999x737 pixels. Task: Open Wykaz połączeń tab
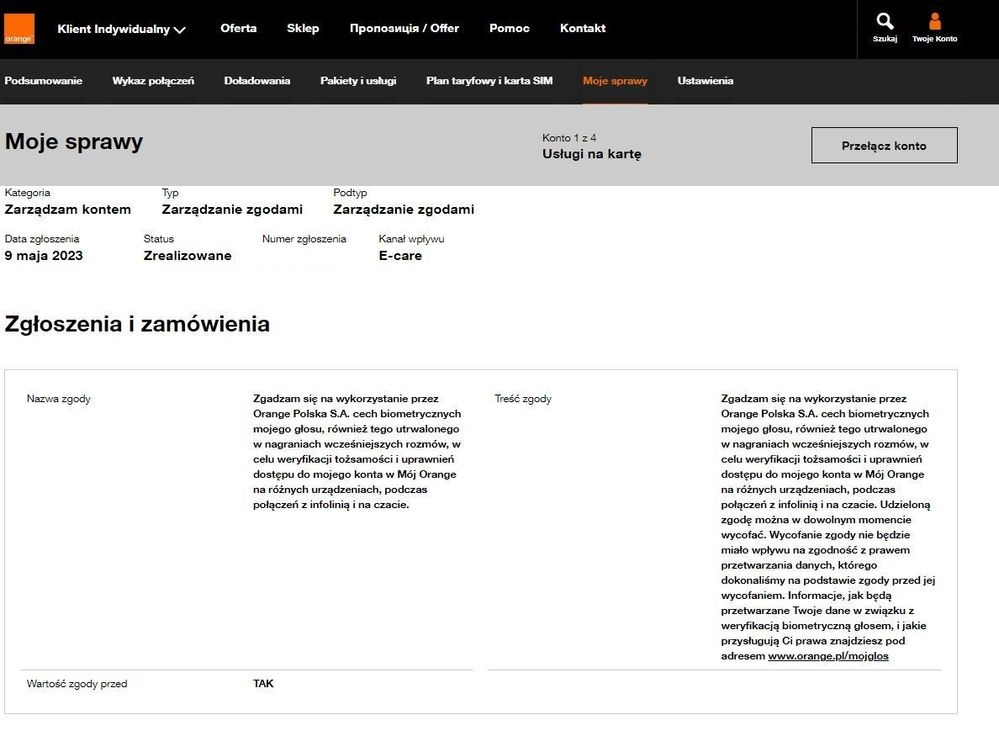point(153,81)
